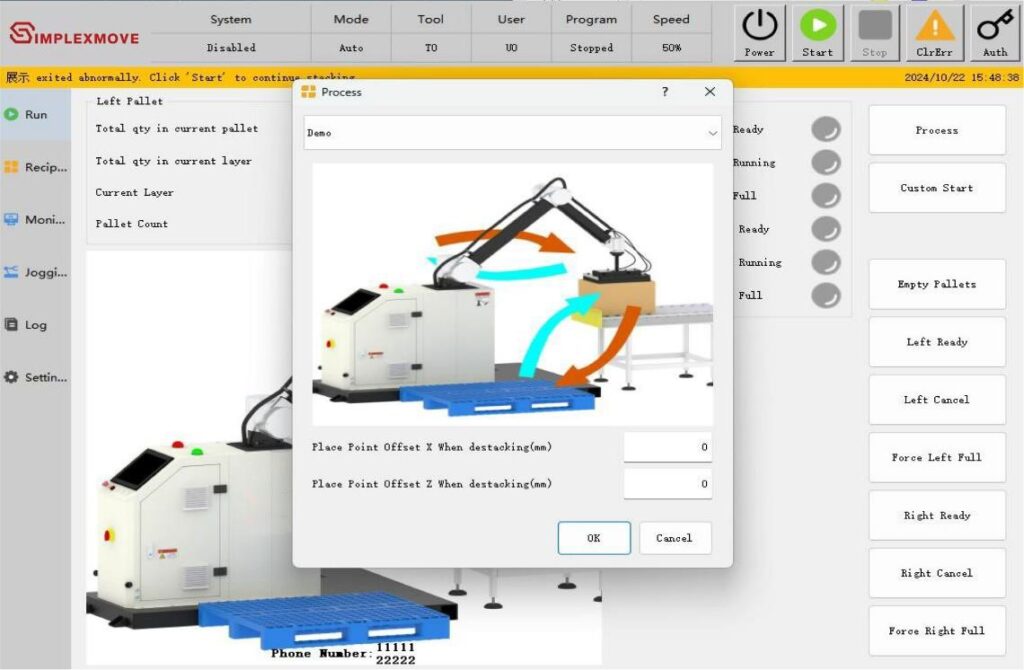Open the Jogging sidebar tab

(36, 272)
